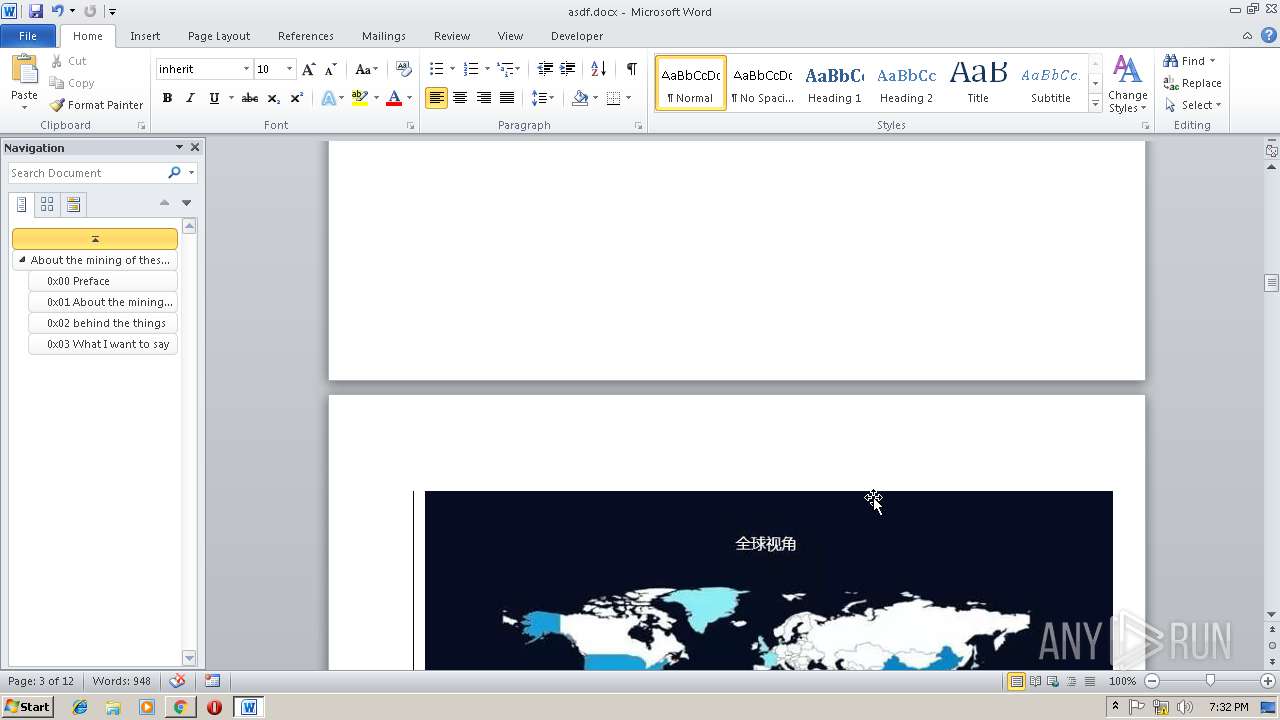The image size is (1280, 720).
Task: Switch to Print Layout view
Action: [x=1016, y=681]
